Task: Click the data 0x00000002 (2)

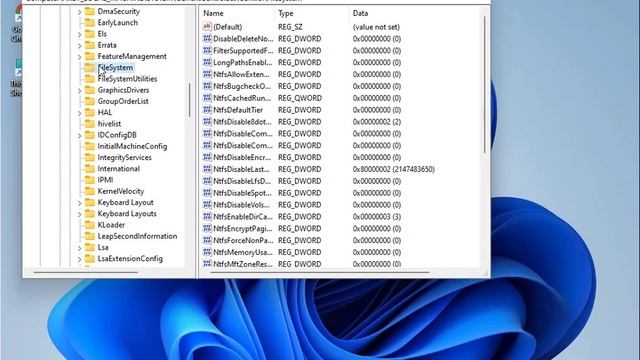Action: (377, 122)
